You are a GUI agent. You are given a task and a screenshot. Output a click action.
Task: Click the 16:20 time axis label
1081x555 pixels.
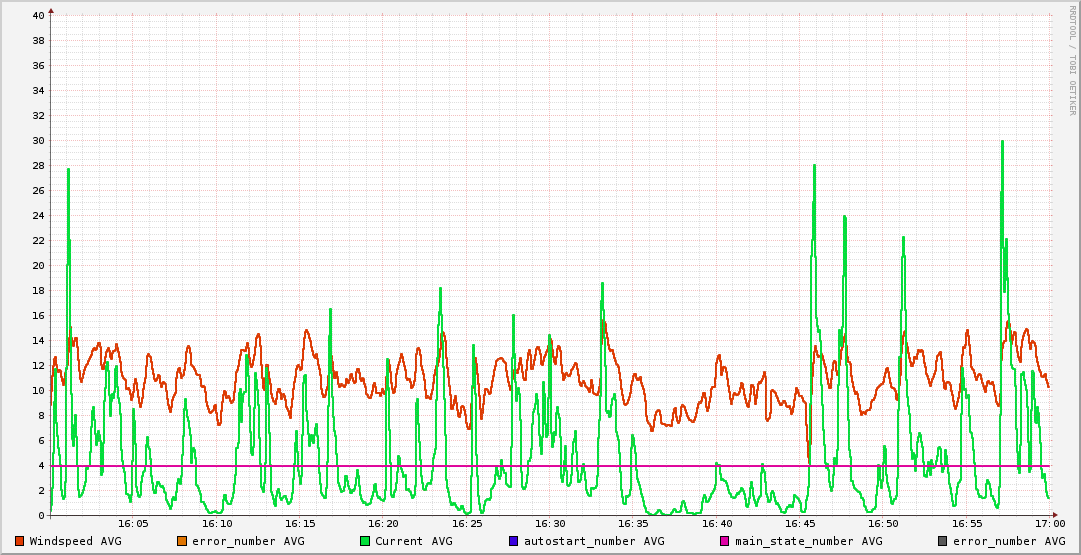point(384,524)
